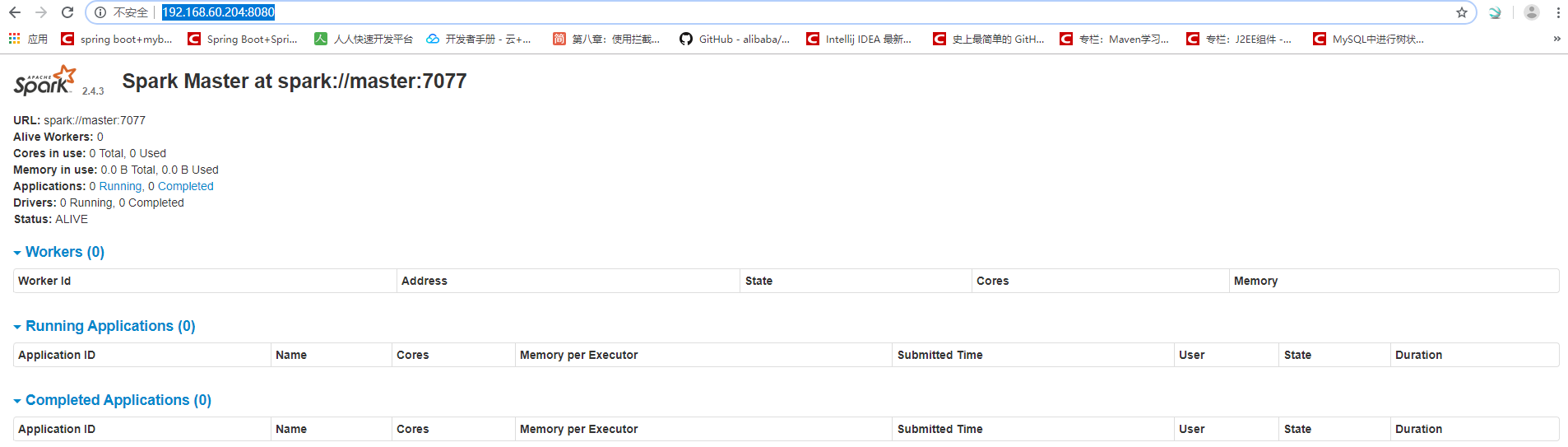Open the 开发者手册 - 云+... bookmark
This screenshot has height=447, width=1568.
point(479,39)
